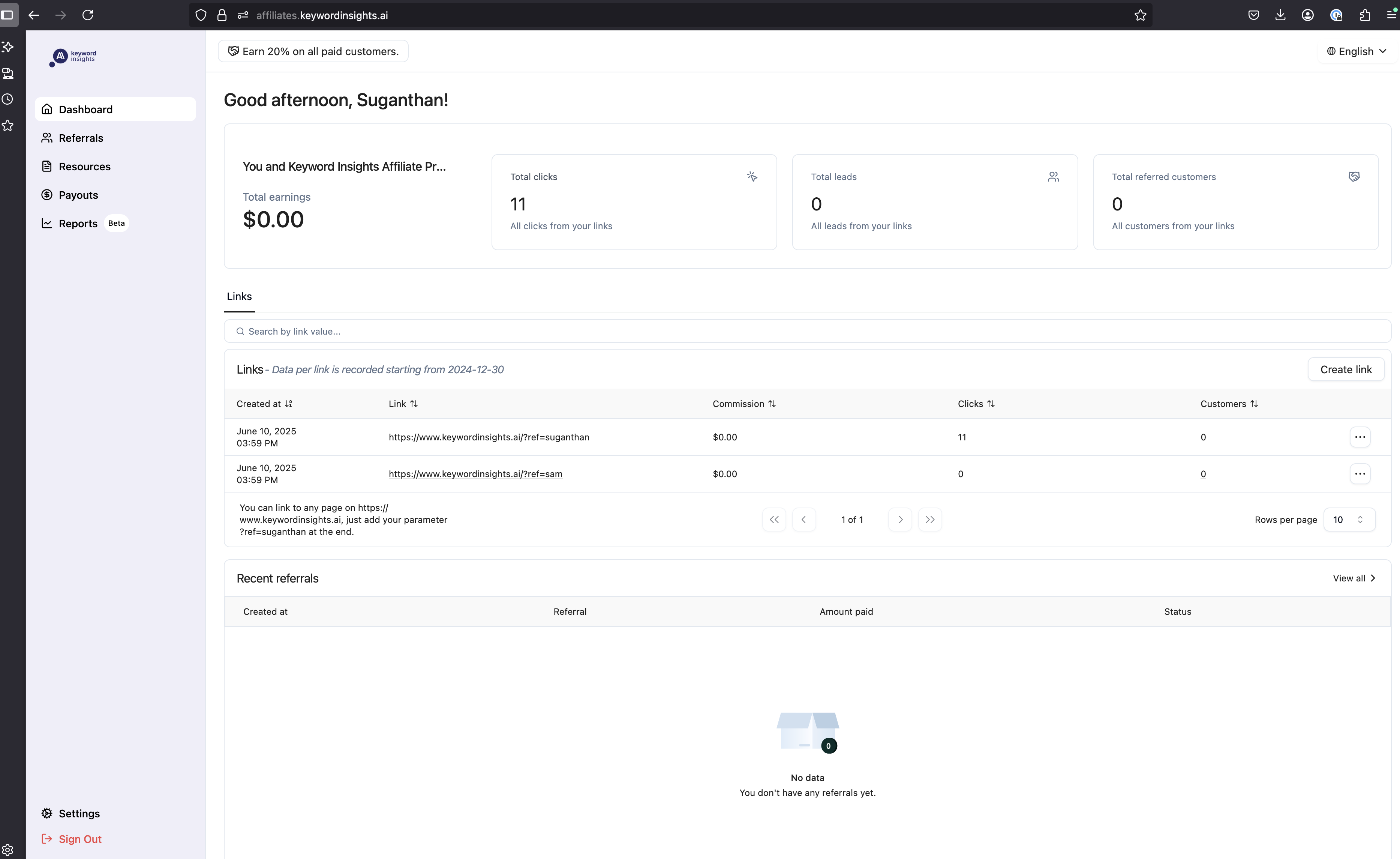Click the Reports chart icon
This screenshot has width=1400, height=859.
coord(46,224)
